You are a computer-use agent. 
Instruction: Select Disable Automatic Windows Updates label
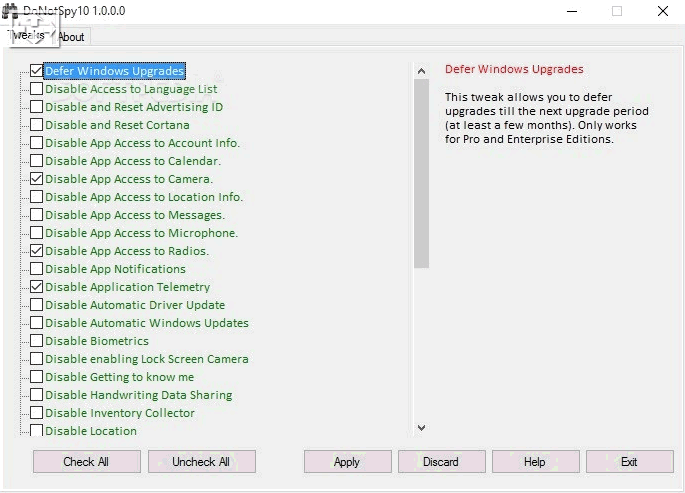coord(147,323)
